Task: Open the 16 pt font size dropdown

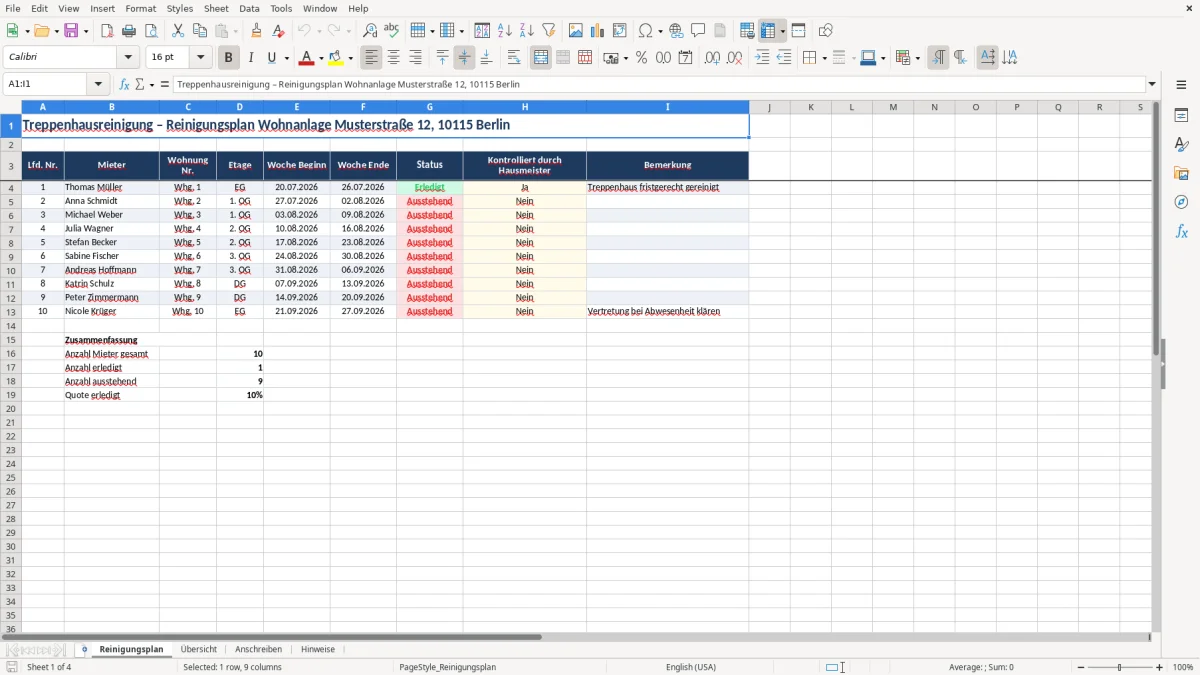Action: pos(200,58)
